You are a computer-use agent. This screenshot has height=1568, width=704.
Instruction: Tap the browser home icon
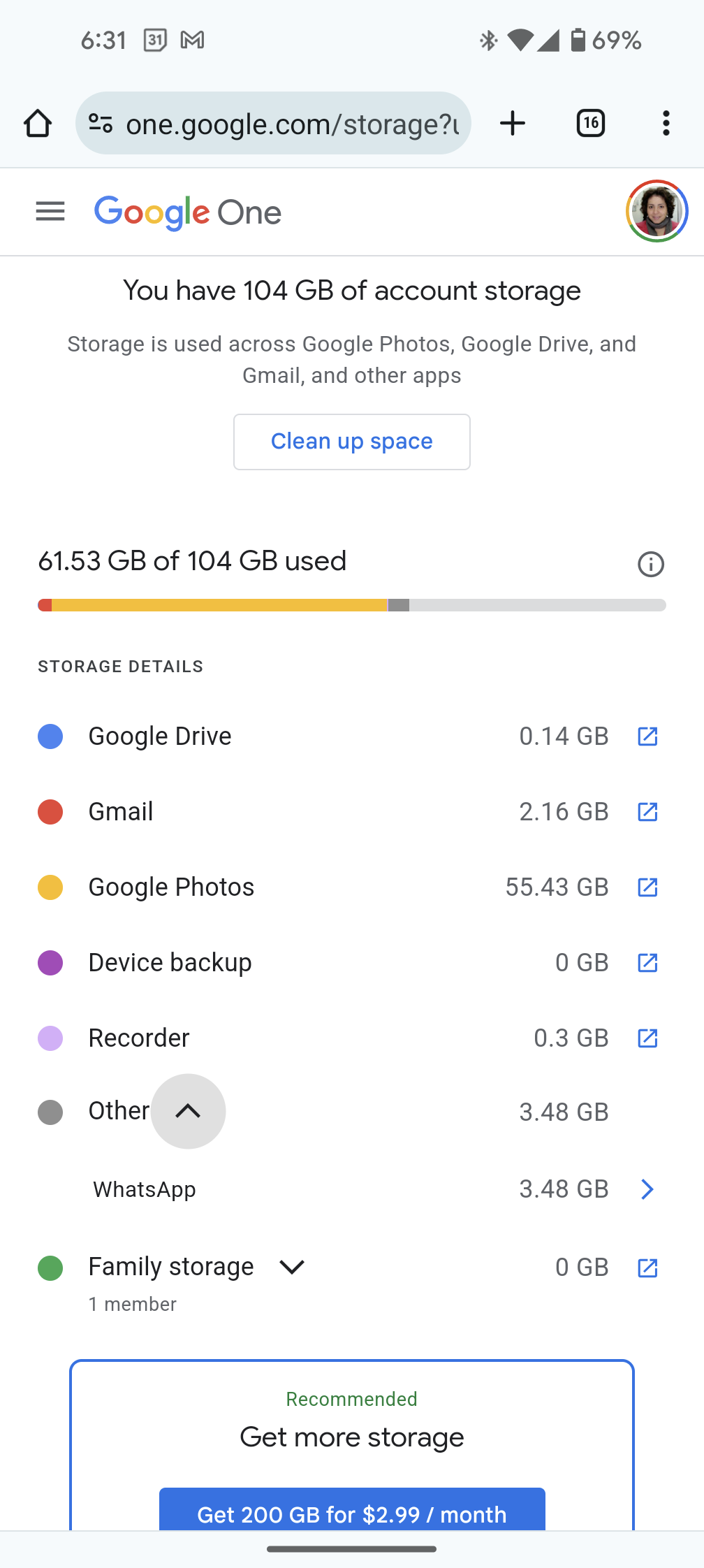tap(38, 124)
